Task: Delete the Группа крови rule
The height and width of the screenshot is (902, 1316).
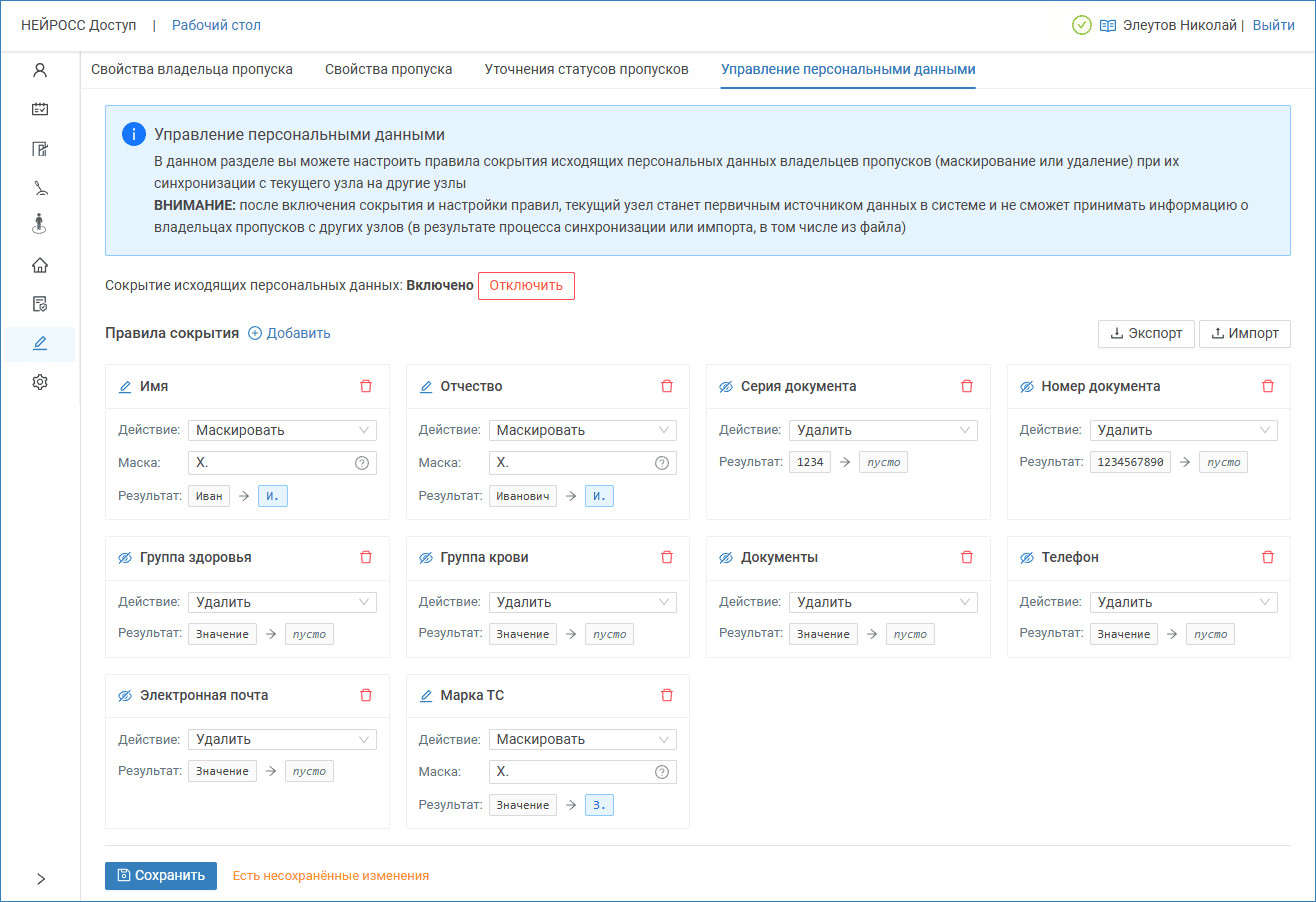Action: [x=667, y=557]
